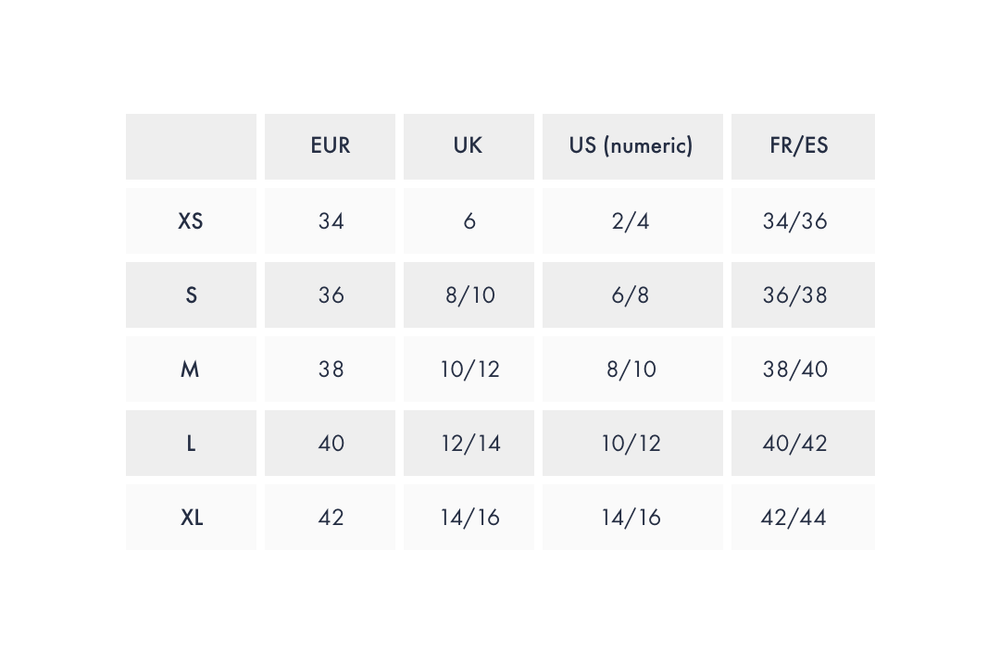Click the EUR 38 cell

click(330, 369)
